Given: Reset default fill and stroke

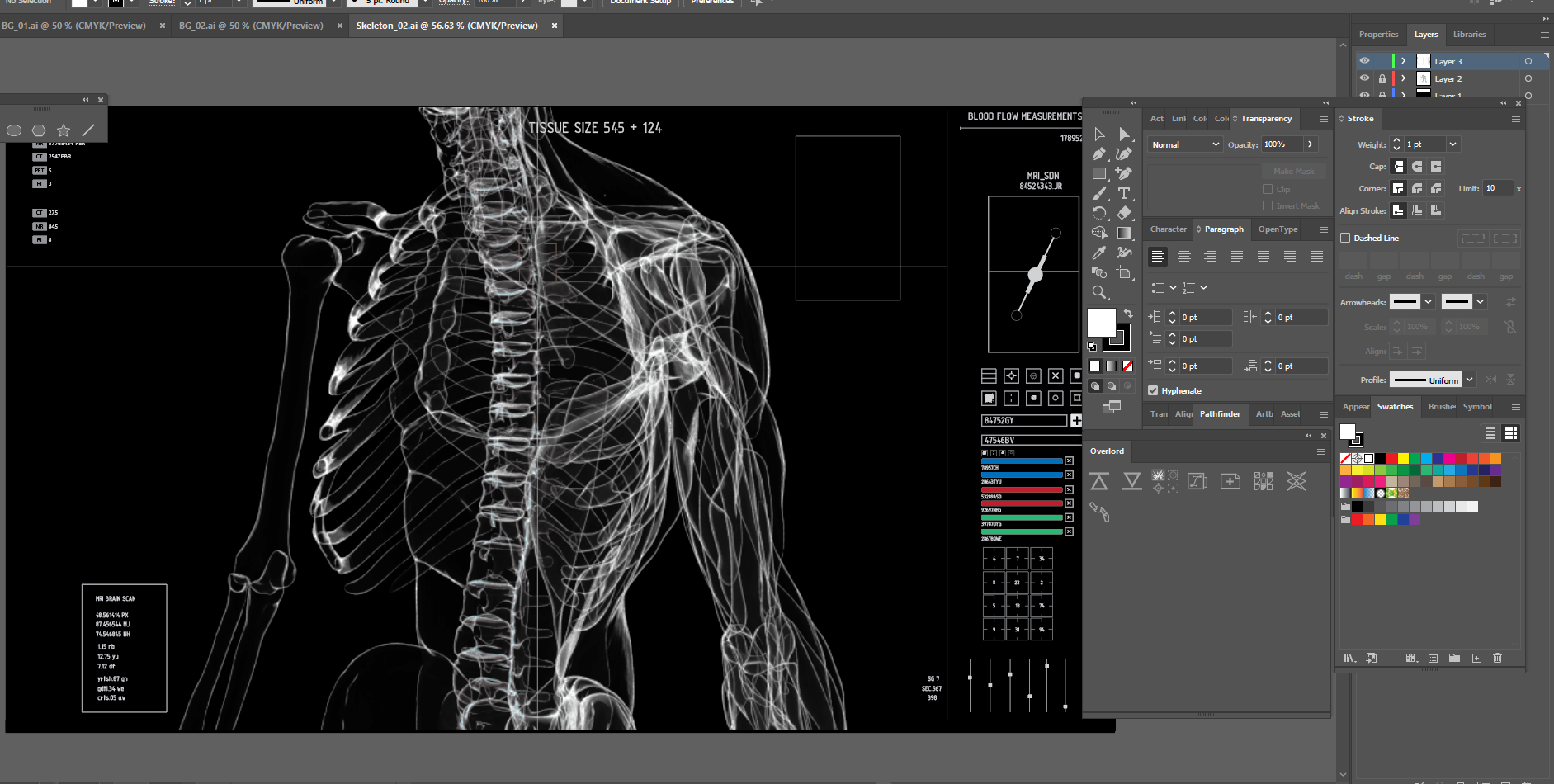Looking at the screenshot, I should click(1092, 347).
